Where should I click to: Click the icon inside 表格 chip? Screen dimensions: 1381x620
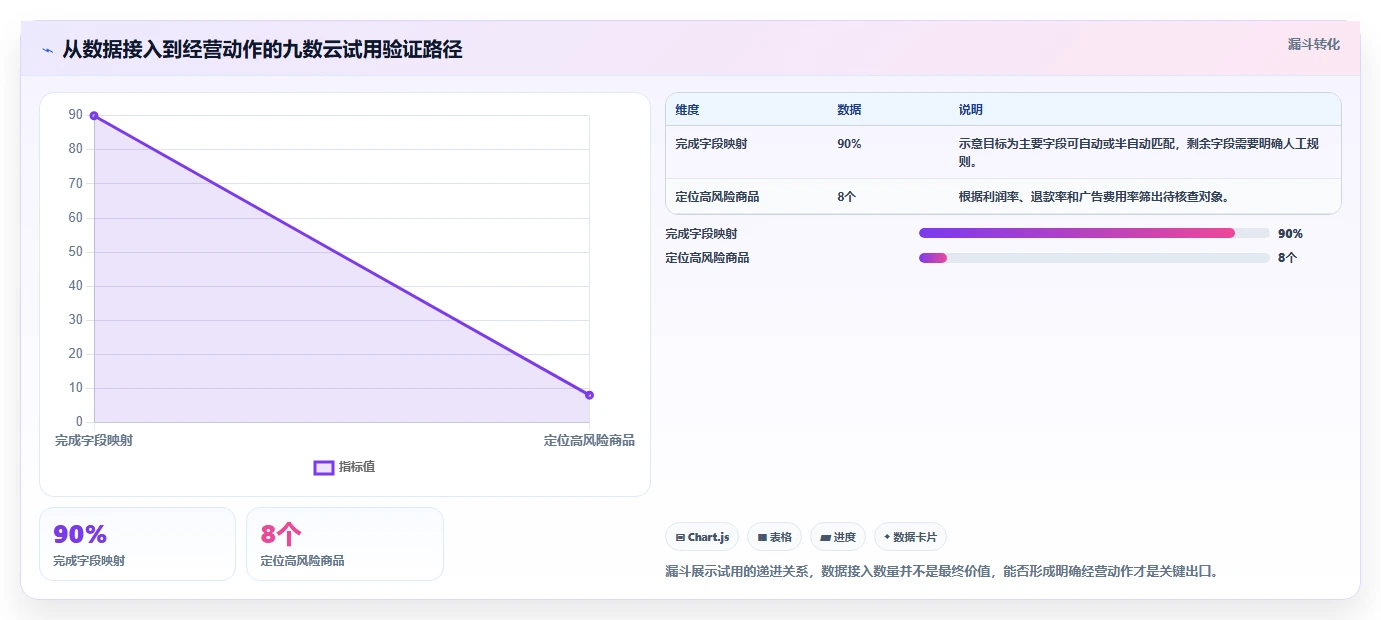click(x=762, y=538)
